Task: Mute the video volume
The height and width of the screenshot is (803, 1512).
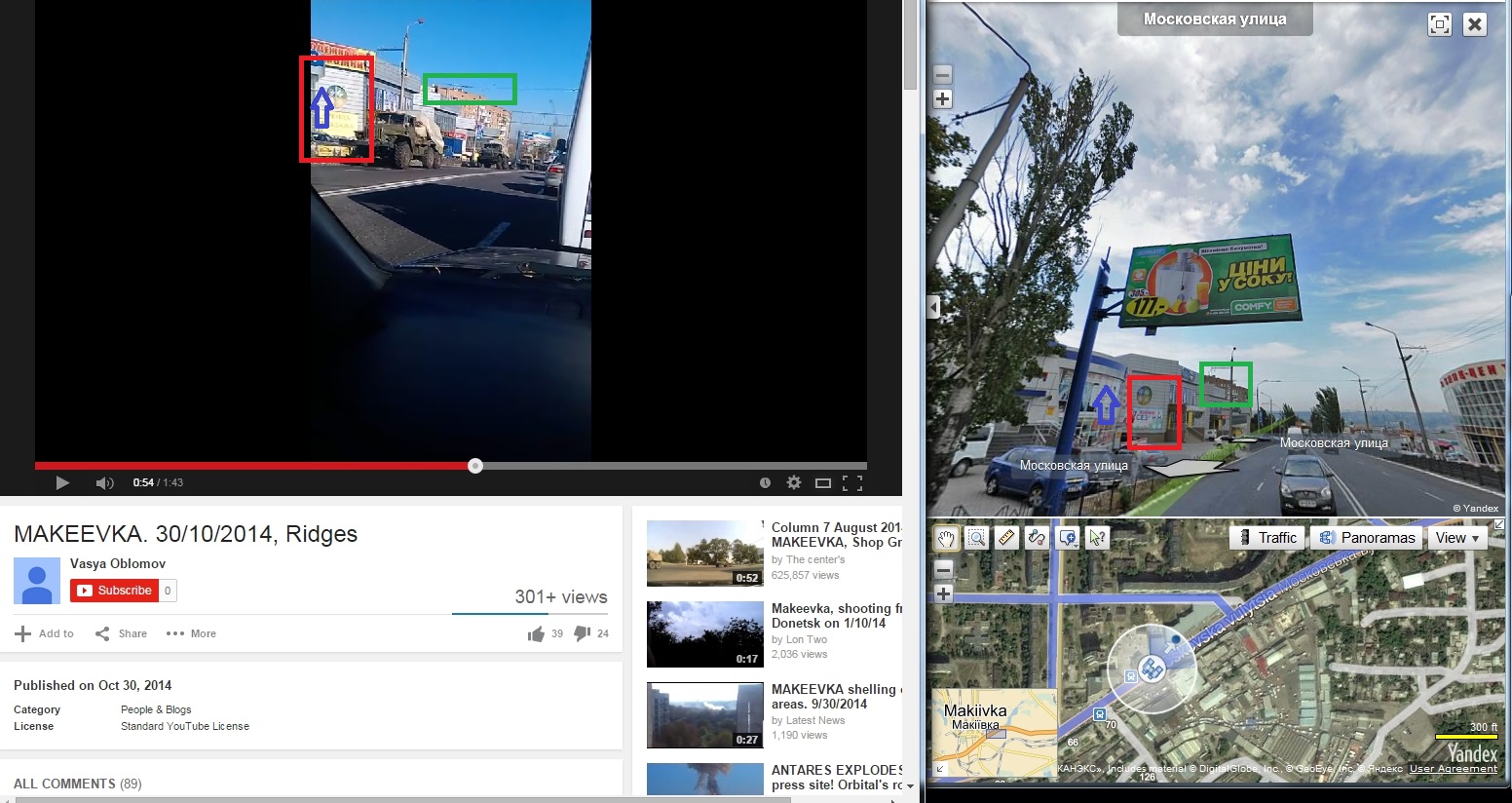Action: [104, 482]
